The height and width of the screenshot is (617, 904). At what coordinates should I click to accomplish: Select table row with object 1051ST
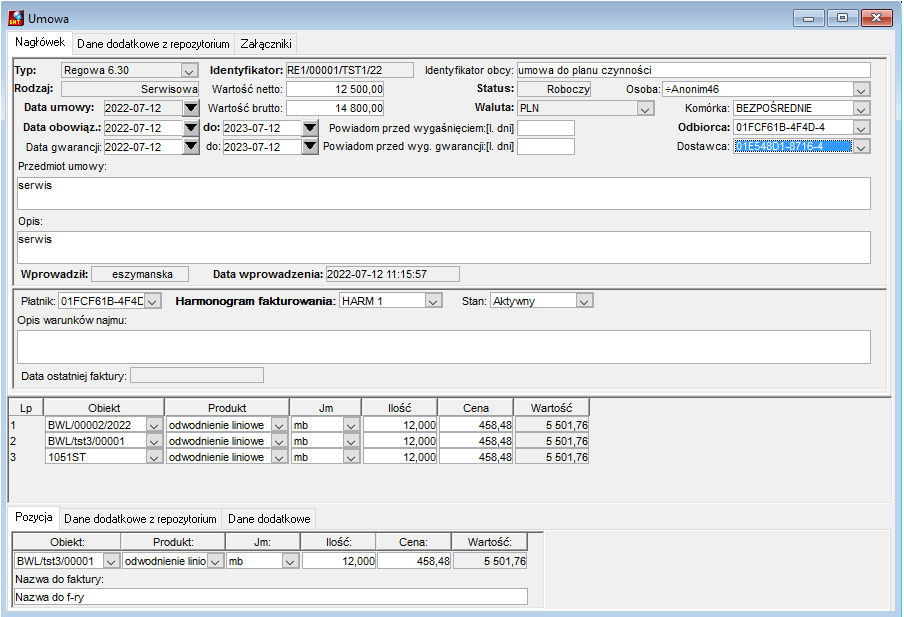pyautogui.click(x=299, y=457)
